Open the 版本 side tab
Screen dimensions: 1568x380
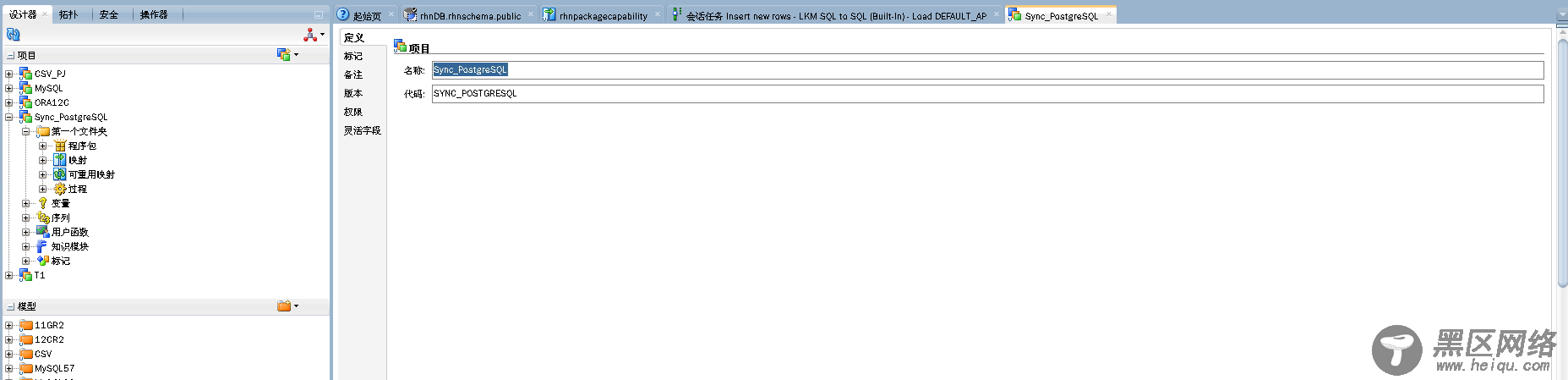[353, 93]
